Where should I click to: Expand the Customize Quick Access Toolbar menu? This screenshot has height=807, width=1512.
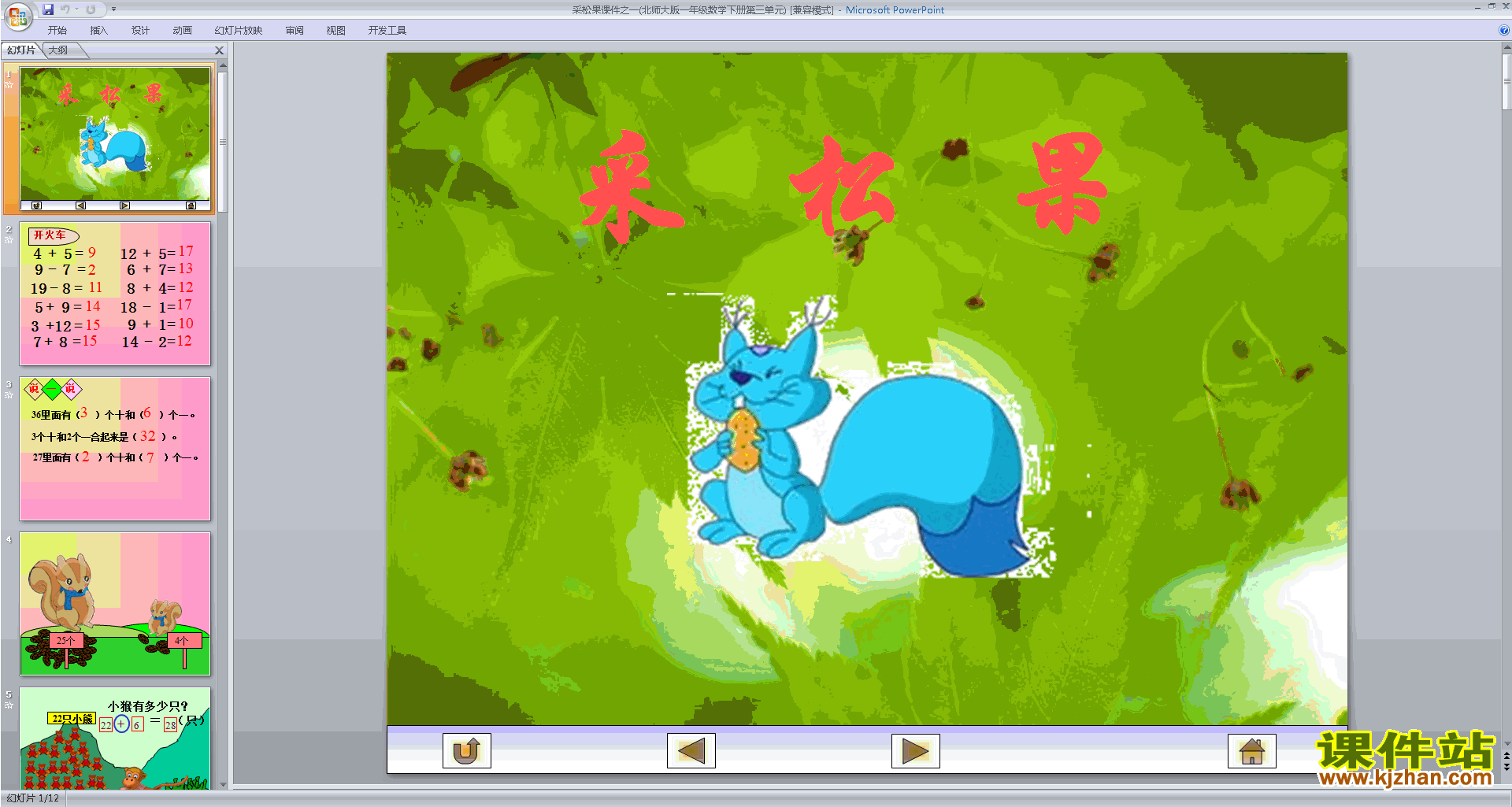pyautogui.click(x=113, y=9)
